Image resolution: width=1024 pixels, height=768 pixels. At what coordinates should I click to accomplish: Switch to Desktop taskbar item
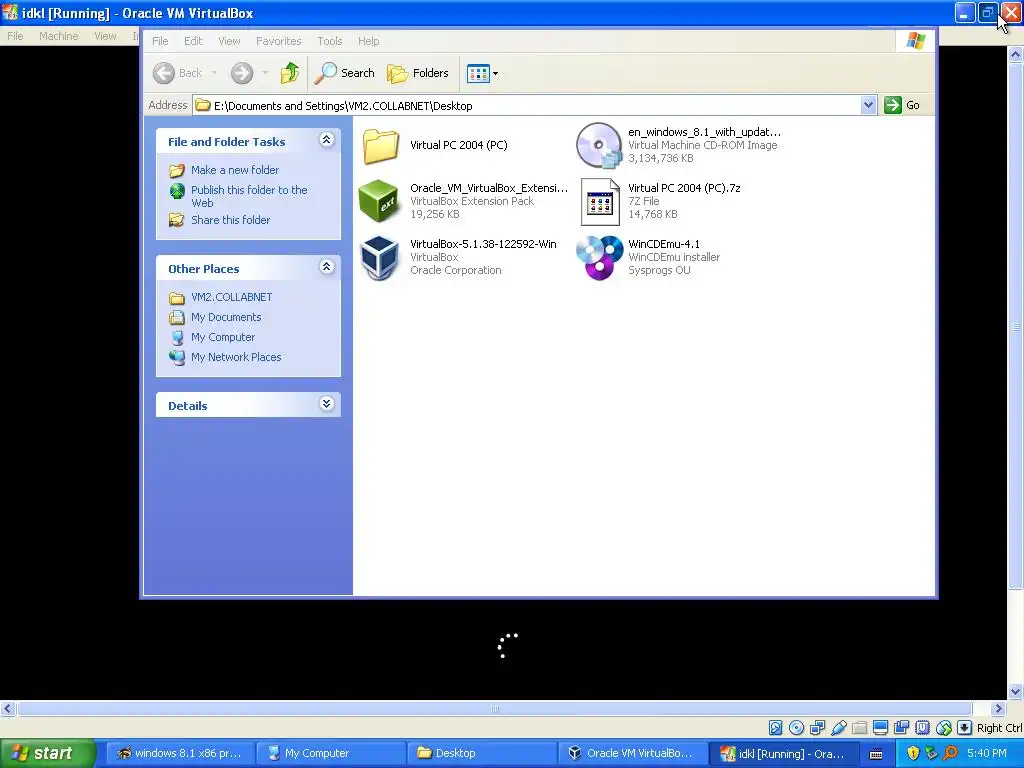point(481,753)
